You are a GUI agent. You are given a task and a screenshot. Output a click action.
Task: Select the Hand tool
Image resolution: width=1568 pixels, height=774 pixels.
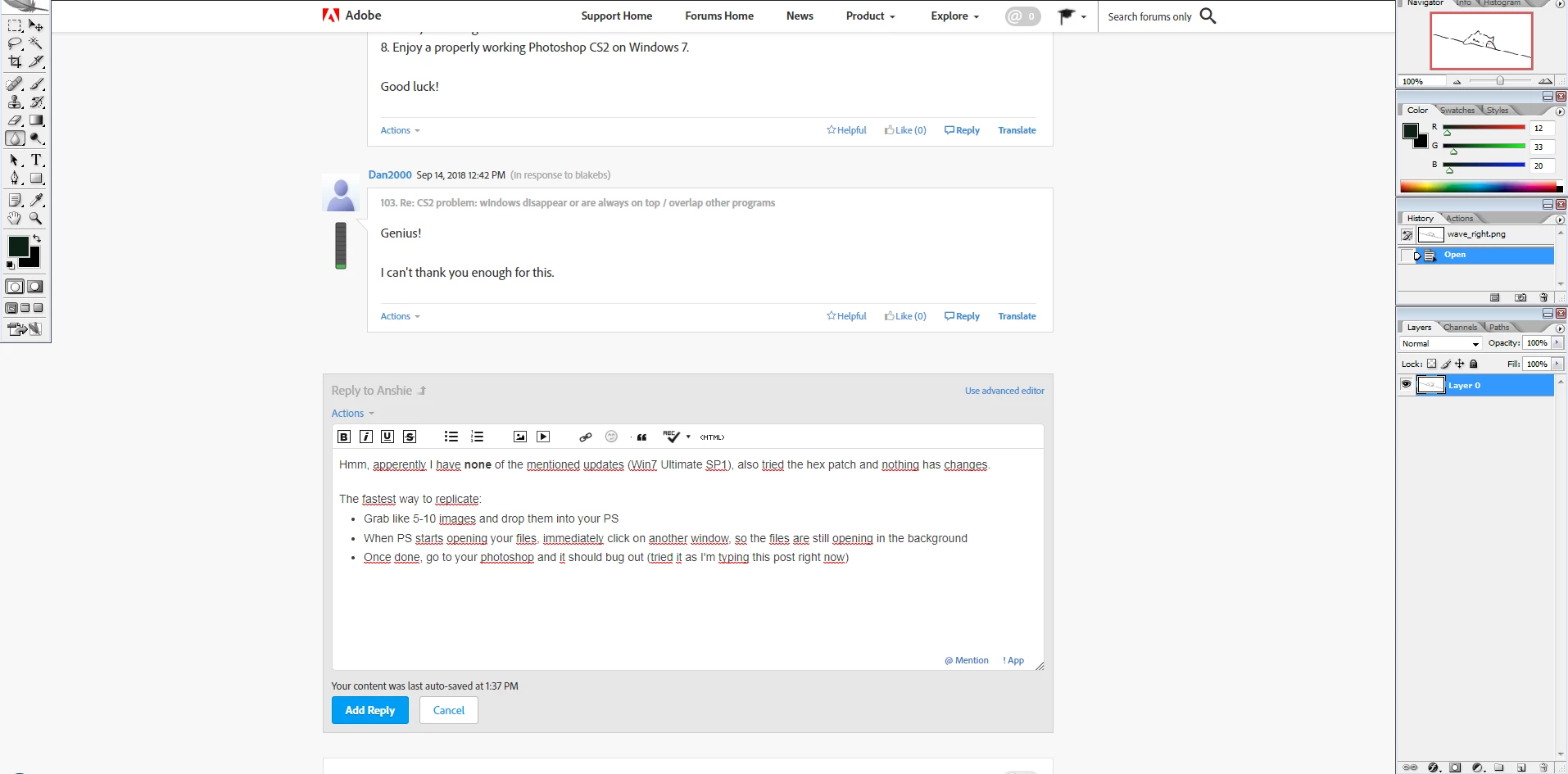tap(15, 218)
